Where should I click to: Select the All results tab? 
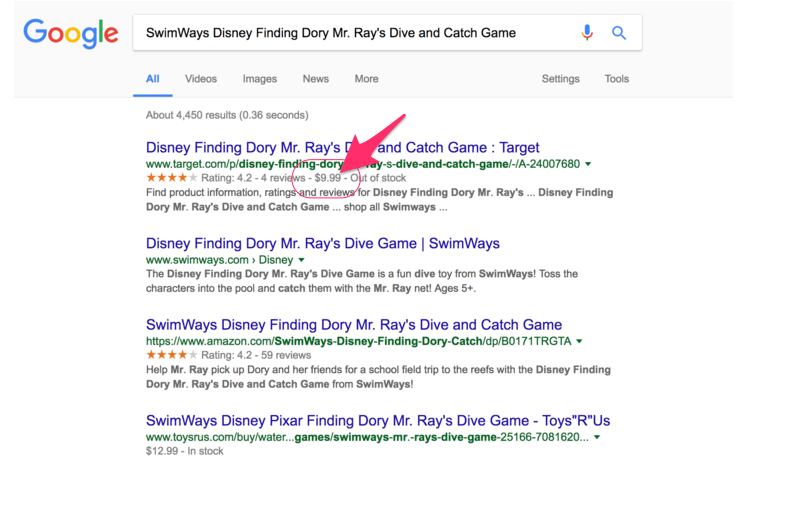point(152,79)
